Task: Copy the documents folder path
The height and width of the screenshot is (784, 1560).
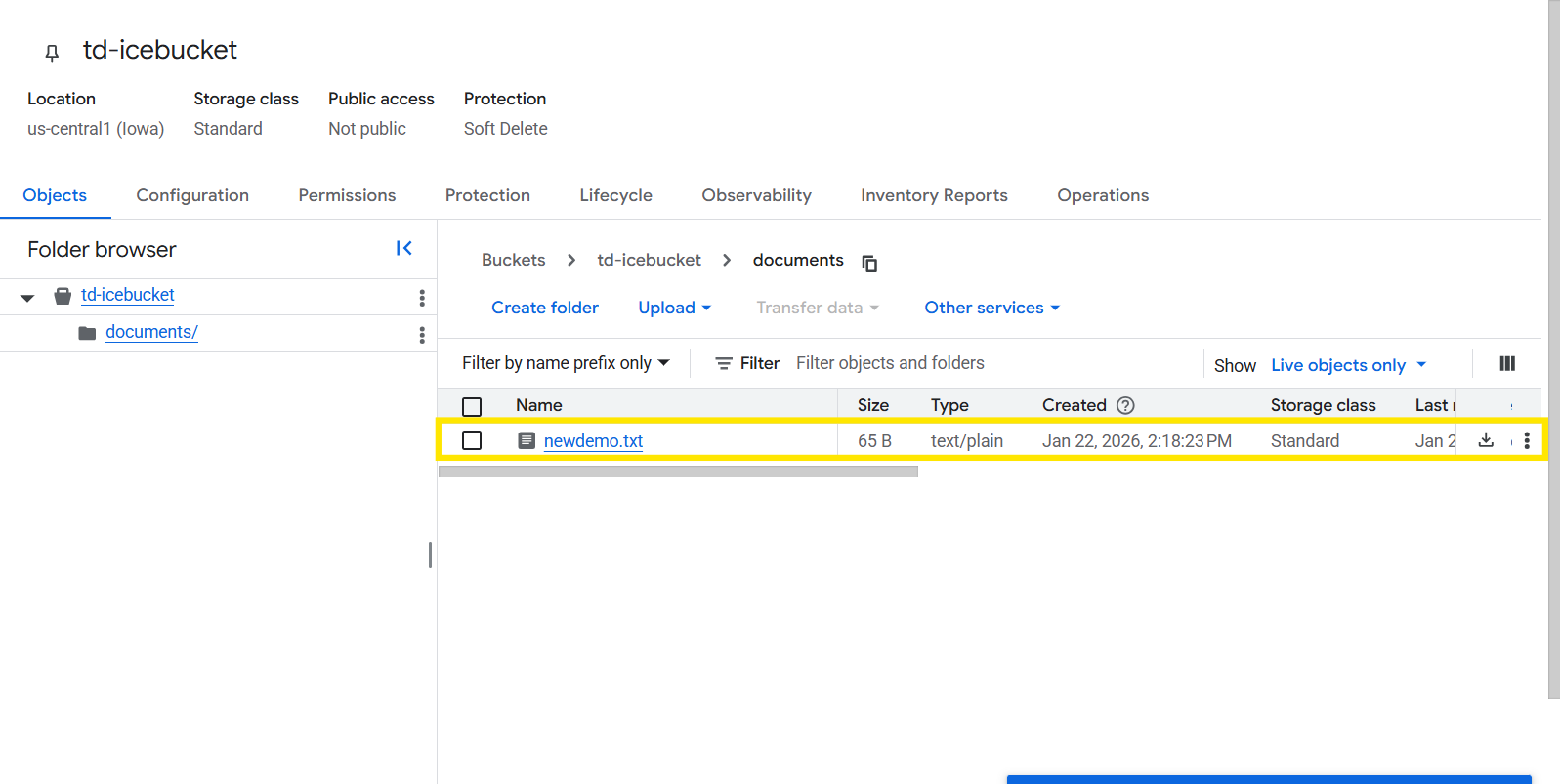Action: point(869,264)
